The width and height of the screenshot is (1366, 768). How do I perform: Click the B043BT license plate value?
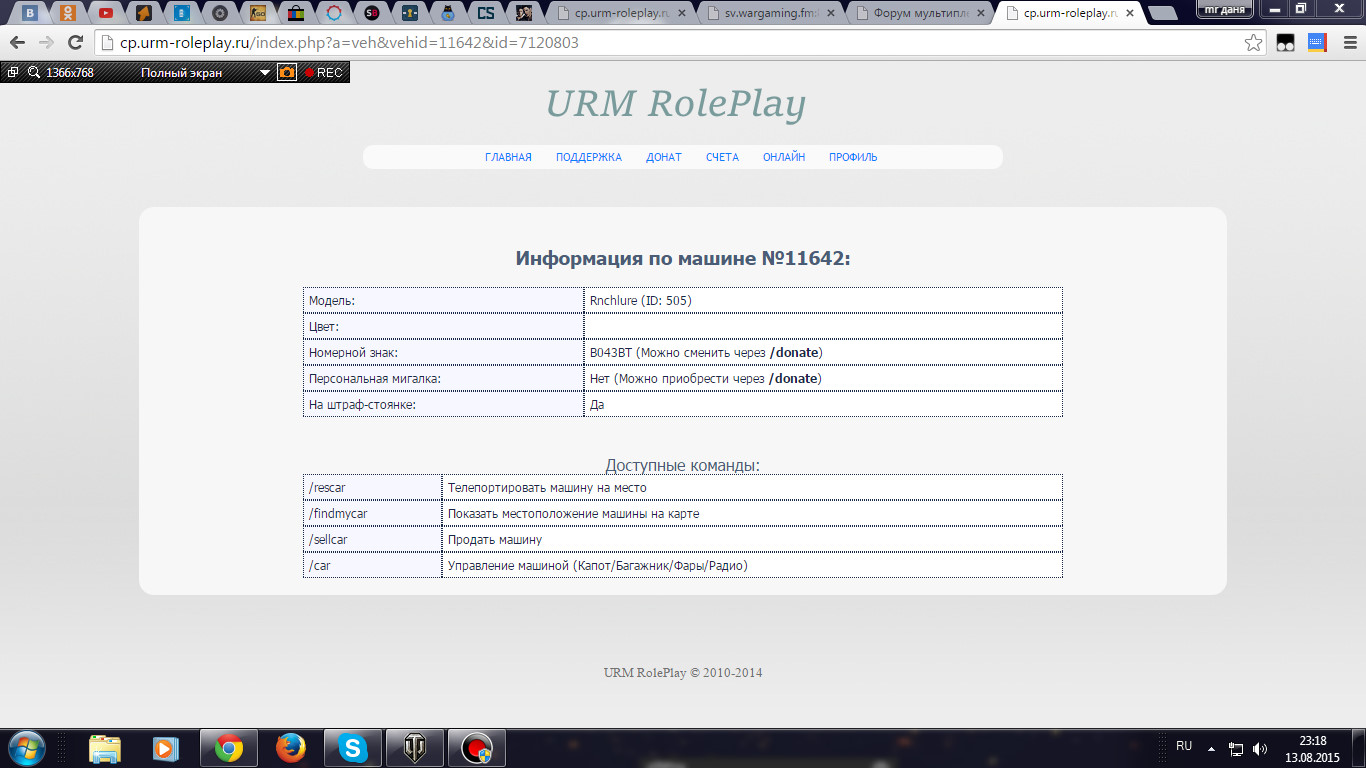(611, 352)
